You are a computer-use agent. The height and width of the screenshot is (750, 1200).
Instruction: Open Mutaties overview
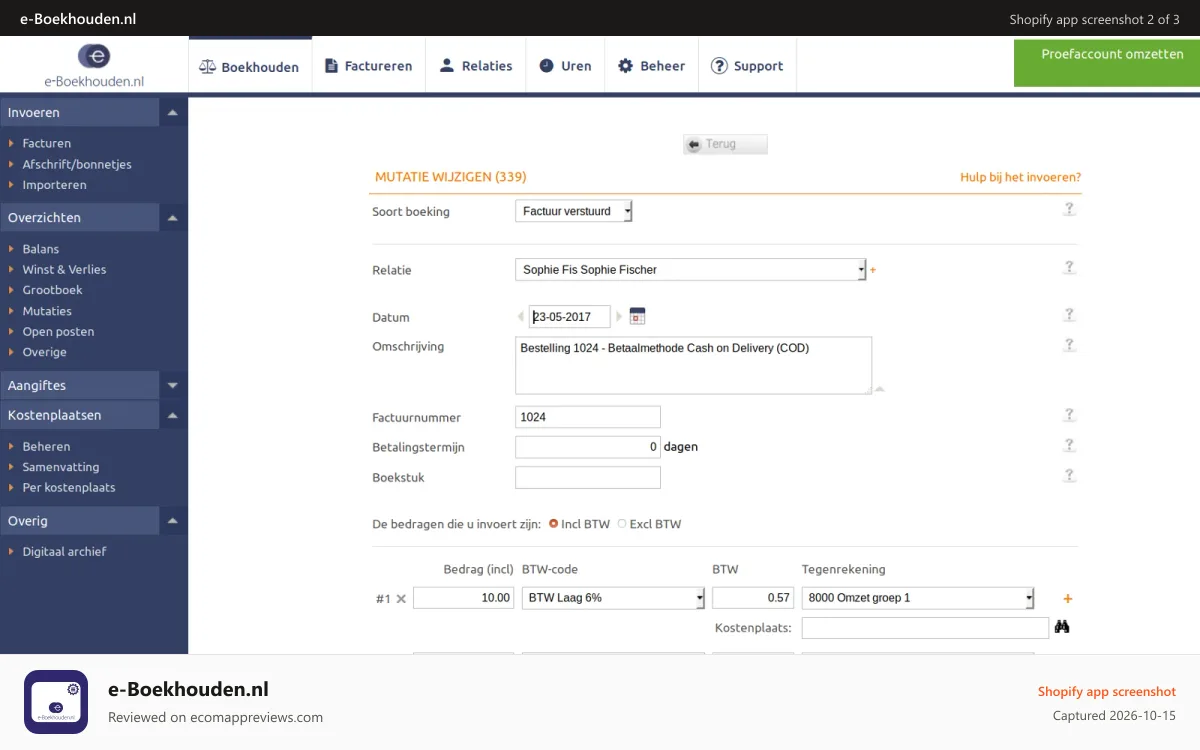tap(47, 311)
